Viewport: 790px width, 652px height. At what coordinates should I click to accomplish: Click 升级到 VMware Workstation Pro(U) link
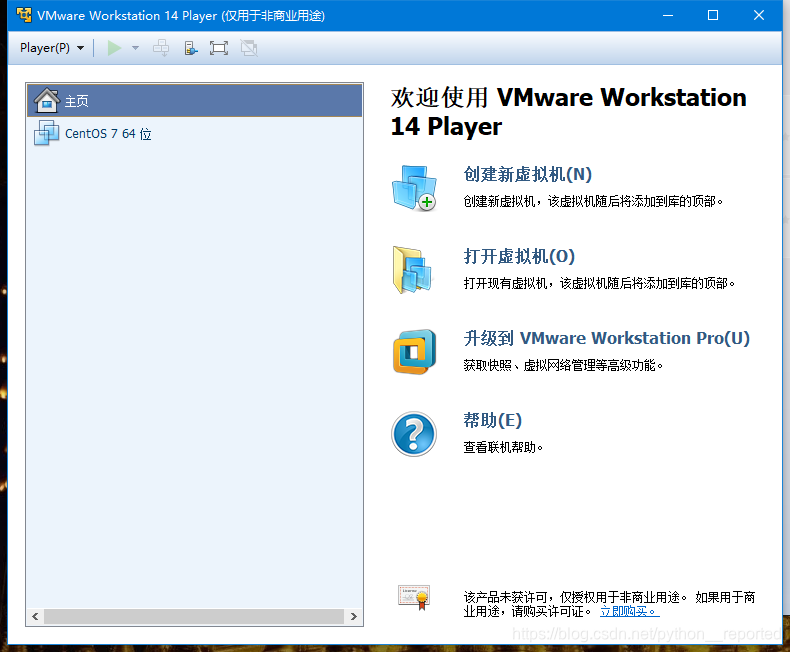607,338
